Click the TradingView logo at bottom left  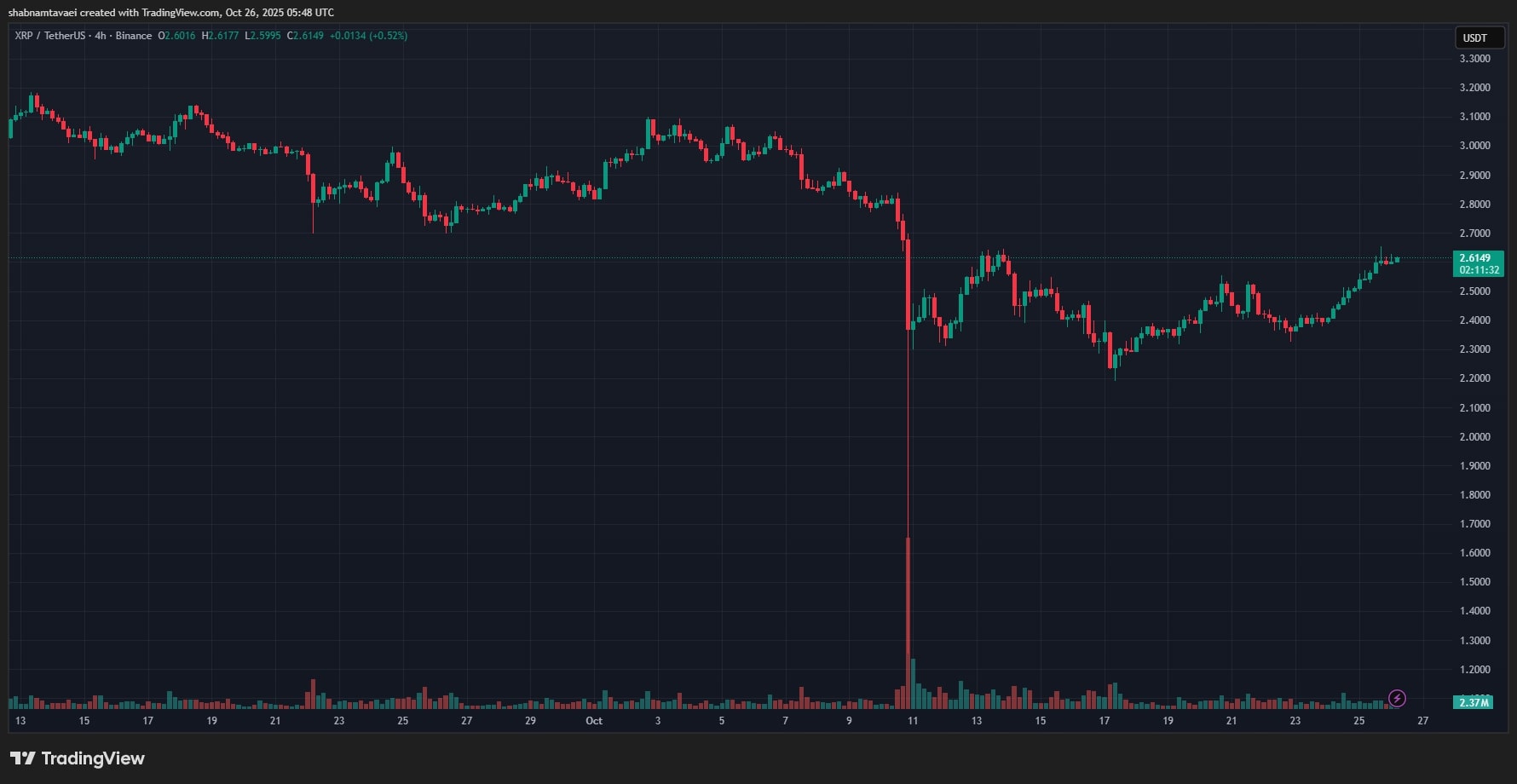(x=78, y=758)
